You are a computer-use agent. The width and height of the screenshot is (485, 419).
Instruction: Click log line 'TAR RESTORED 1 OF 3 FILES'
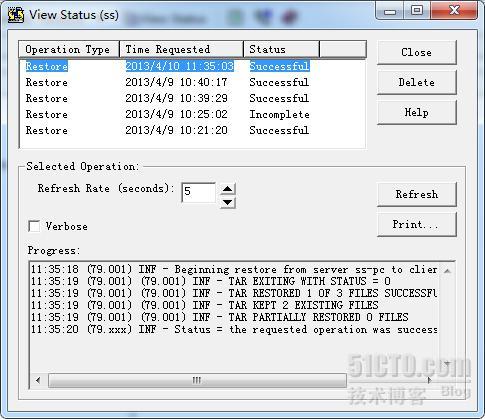point(234,293)
